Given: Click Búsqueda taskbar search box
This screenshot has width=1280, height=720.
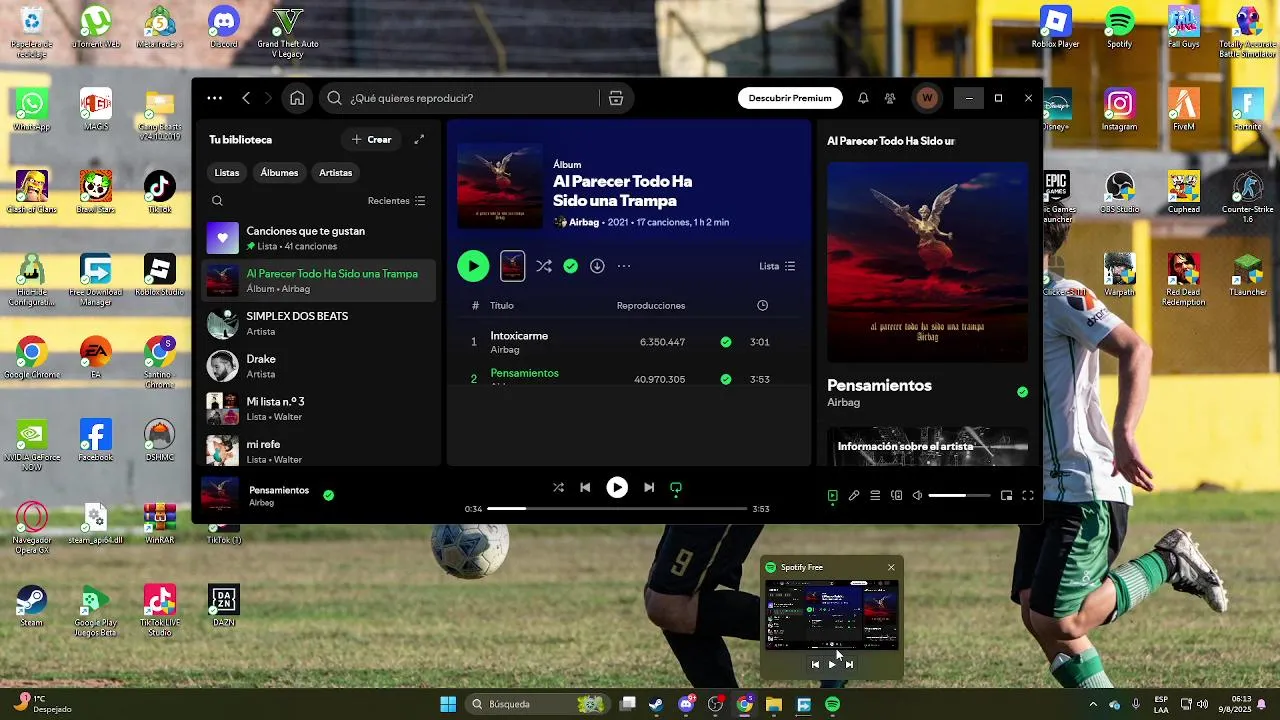Looking at the screenshot, I should click(539, 704).
